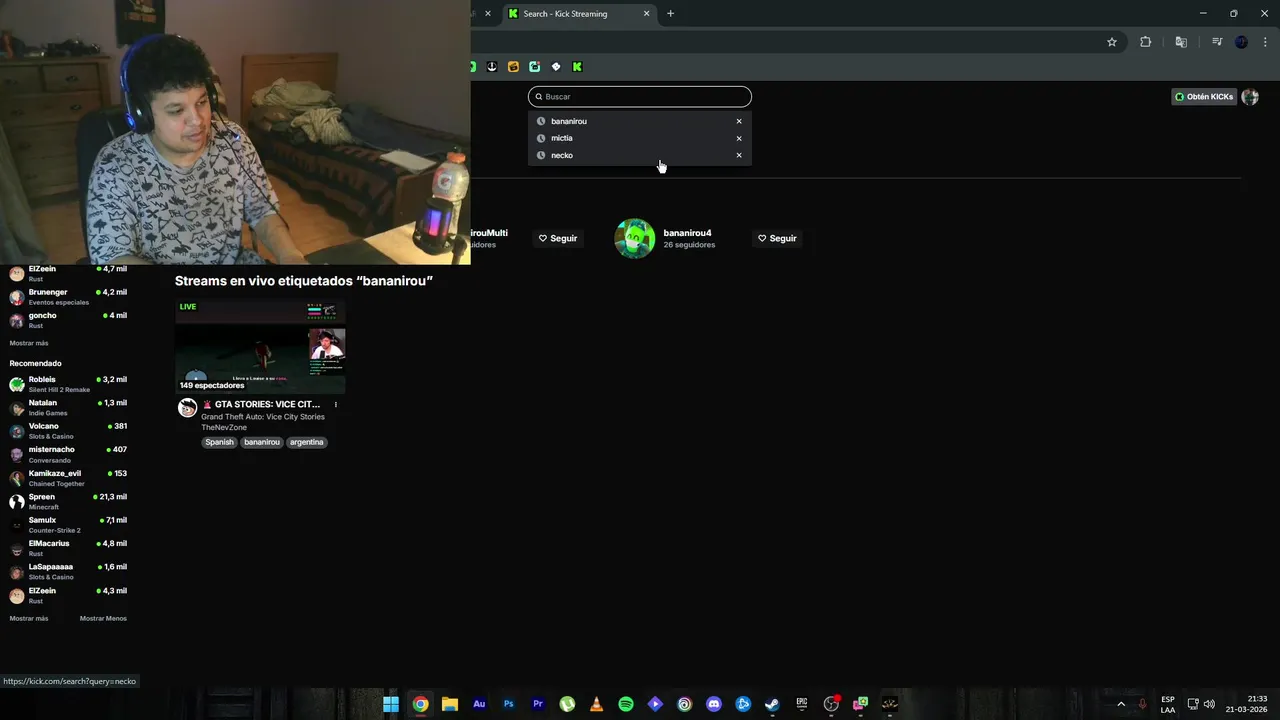Open the Chrome extensions puzzle icon

1145,42
